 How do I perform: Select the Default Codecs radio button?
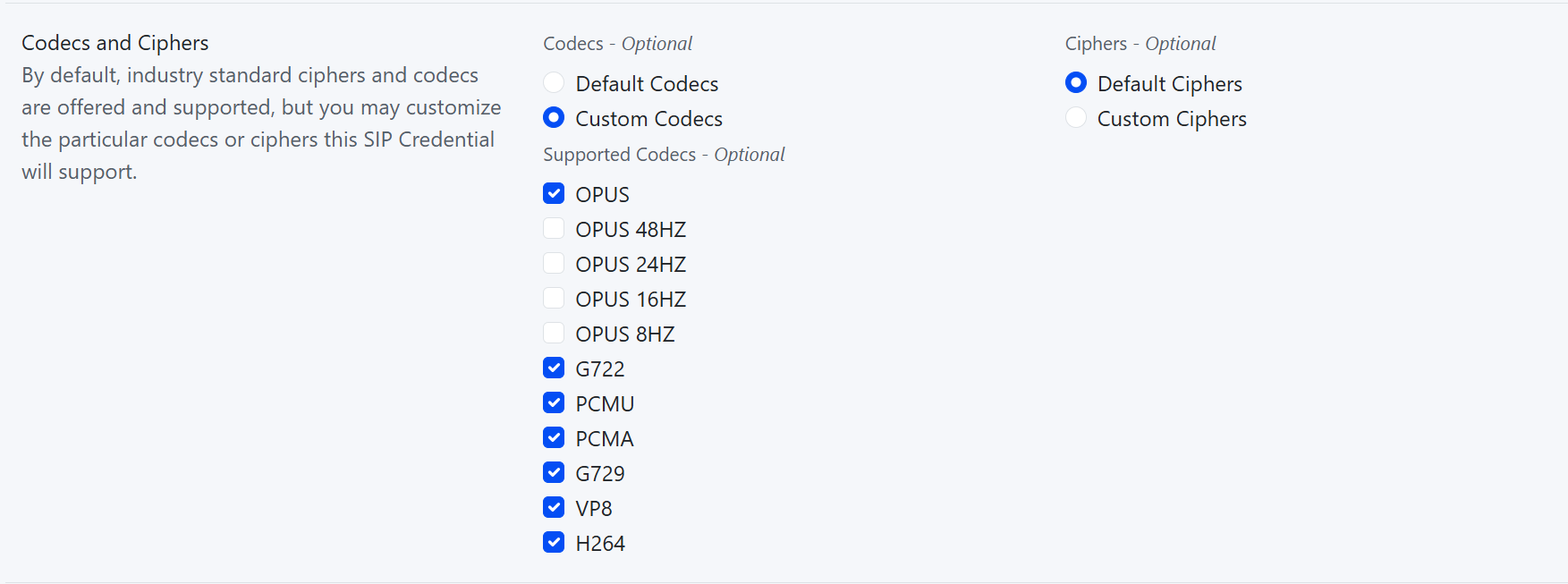(x=554, y=83)
